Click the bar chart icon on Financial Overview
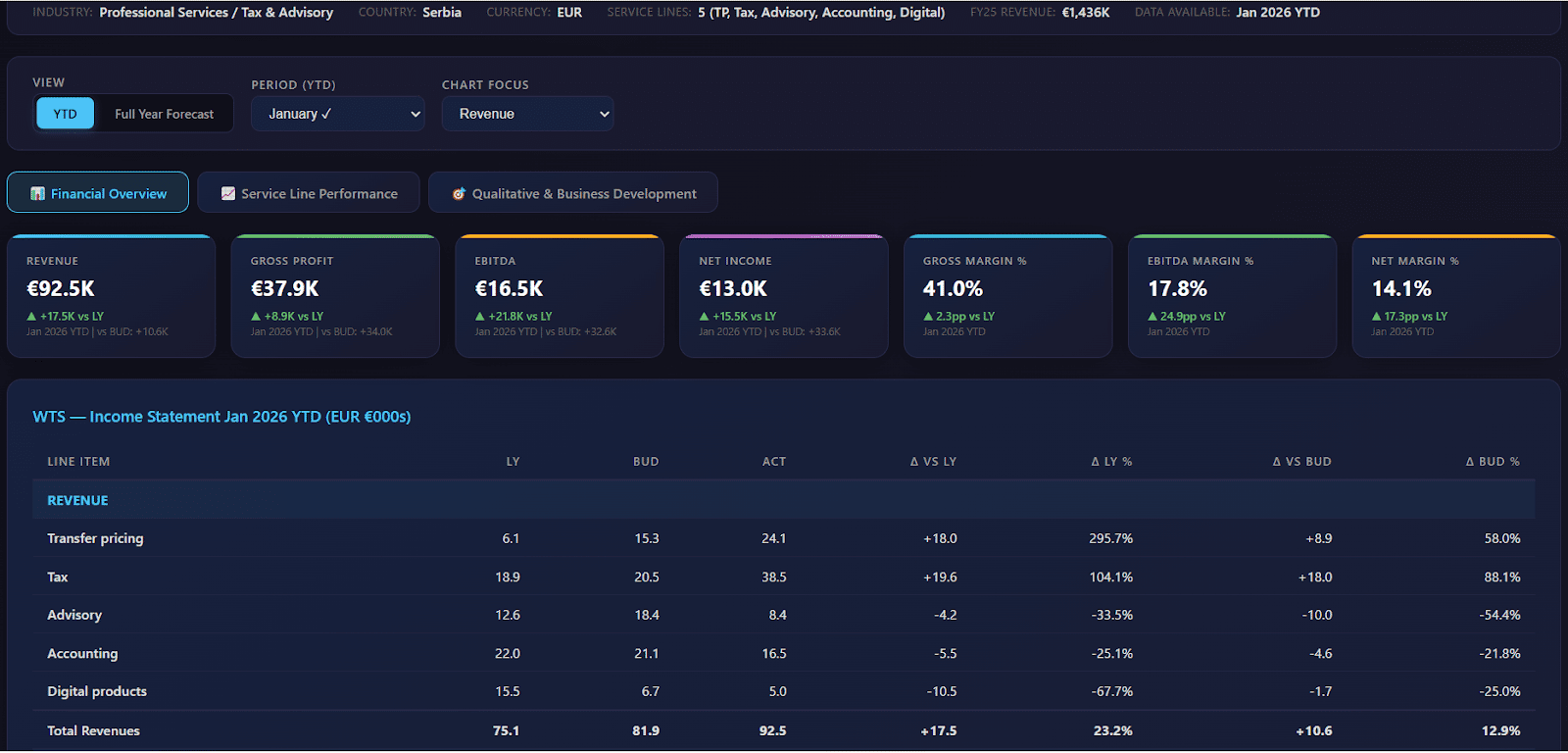Image resolution: width=1568 pixels, height=753 pixels. tap(38, 194)
